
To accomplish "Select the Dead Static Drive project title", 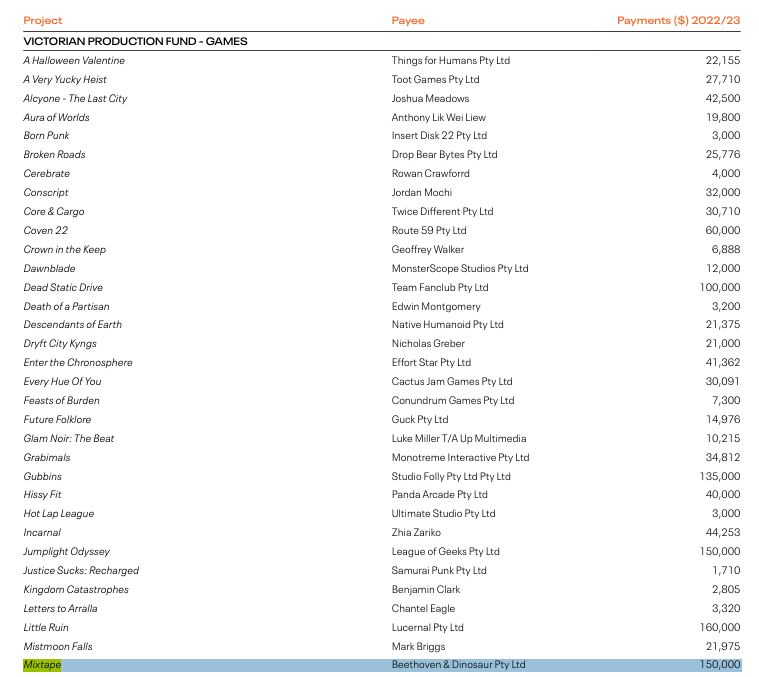I will pos(63,287).
